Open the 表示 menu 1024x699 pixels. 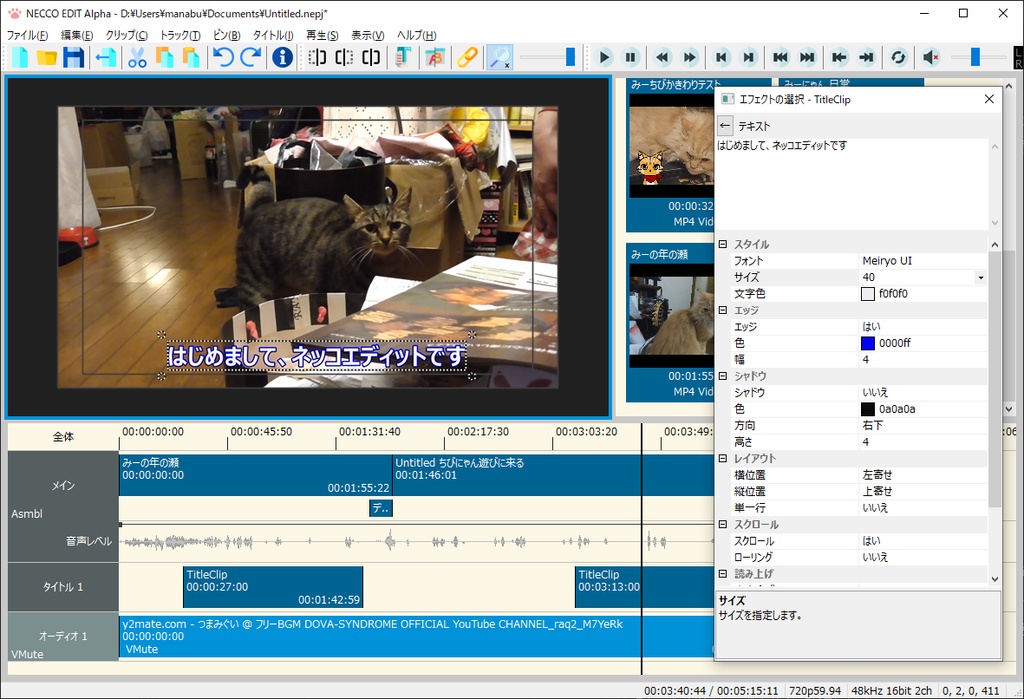click(368, 35)
